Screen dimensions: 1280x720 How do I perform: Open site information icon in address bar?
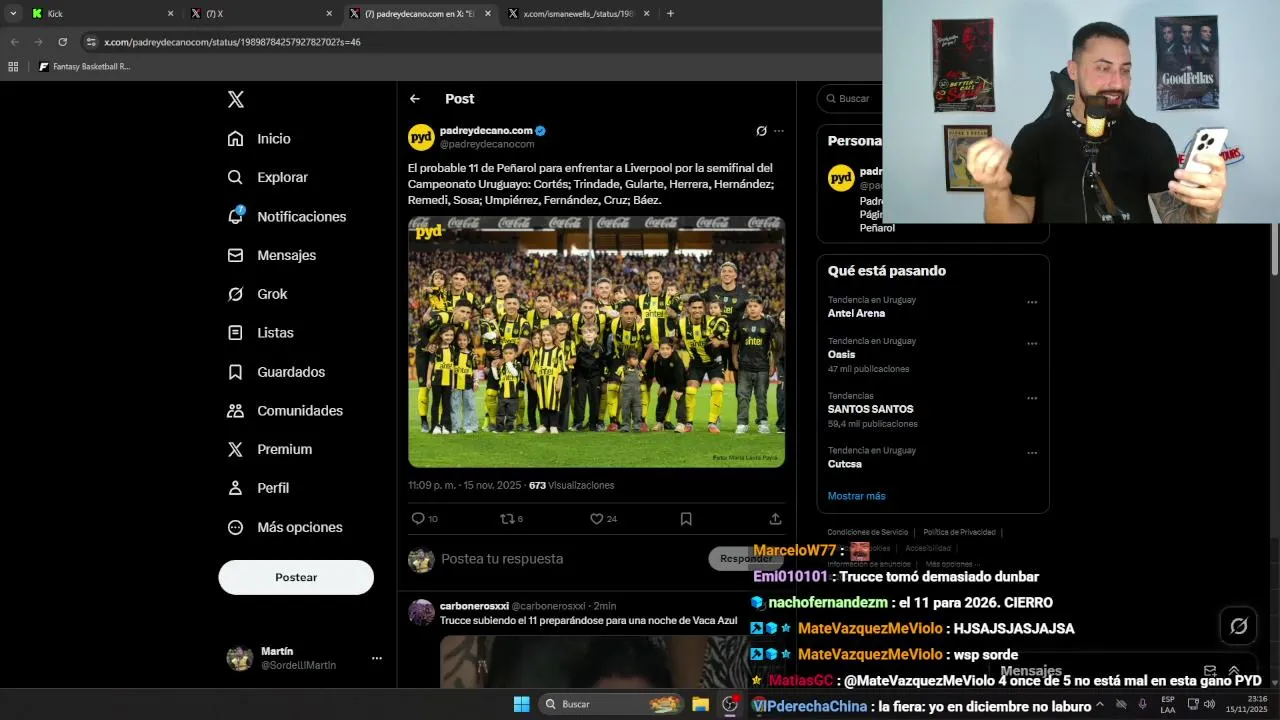pos(91,42)
